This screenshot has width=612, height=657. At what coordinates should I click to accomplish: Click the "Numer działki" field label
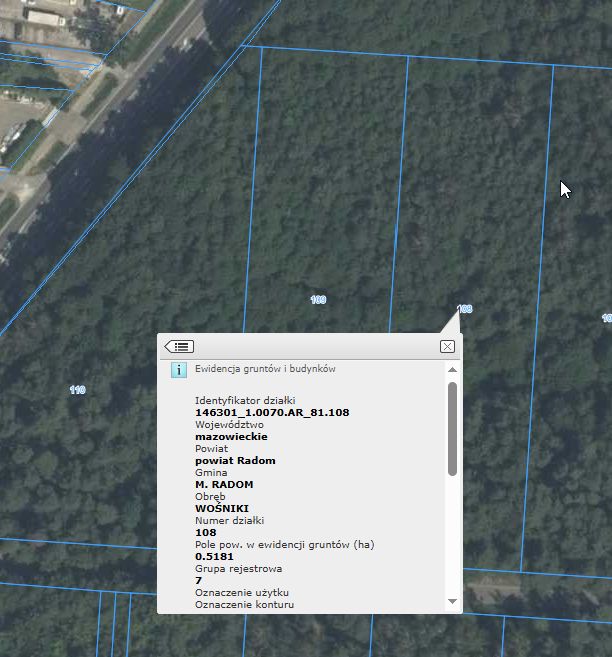point(229,520)
